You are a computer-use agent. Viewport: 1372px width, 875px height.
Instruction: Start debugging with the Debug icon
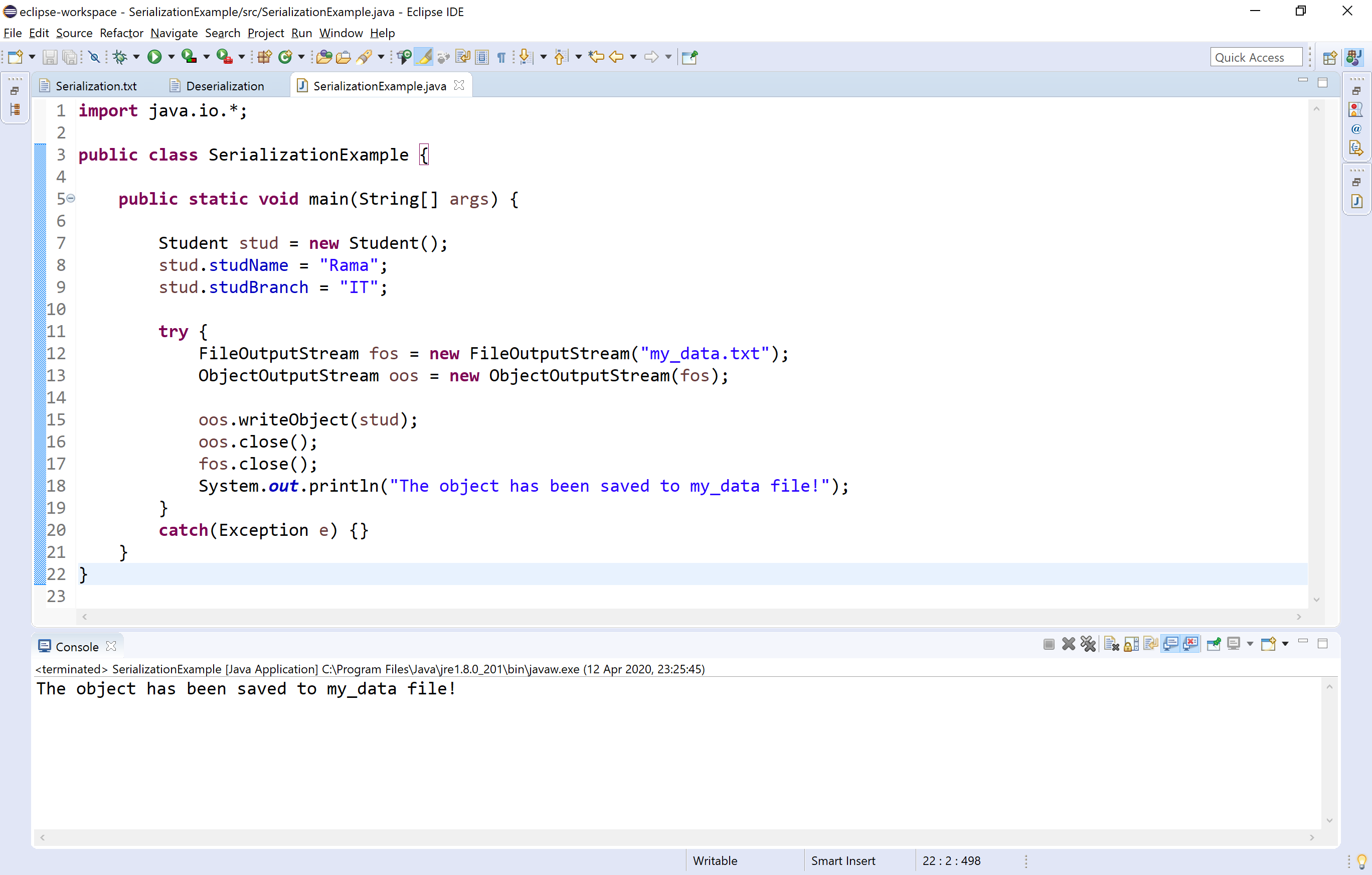[121, 57]
